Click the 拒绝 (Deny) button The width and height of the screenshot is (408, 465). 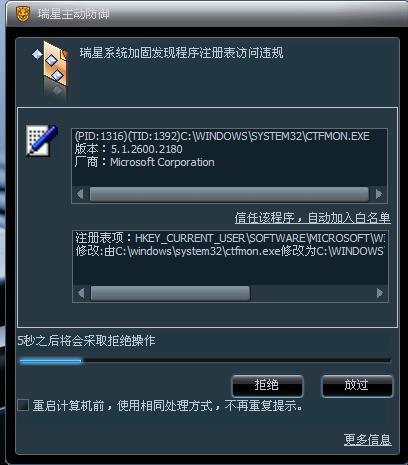(267, 386)
